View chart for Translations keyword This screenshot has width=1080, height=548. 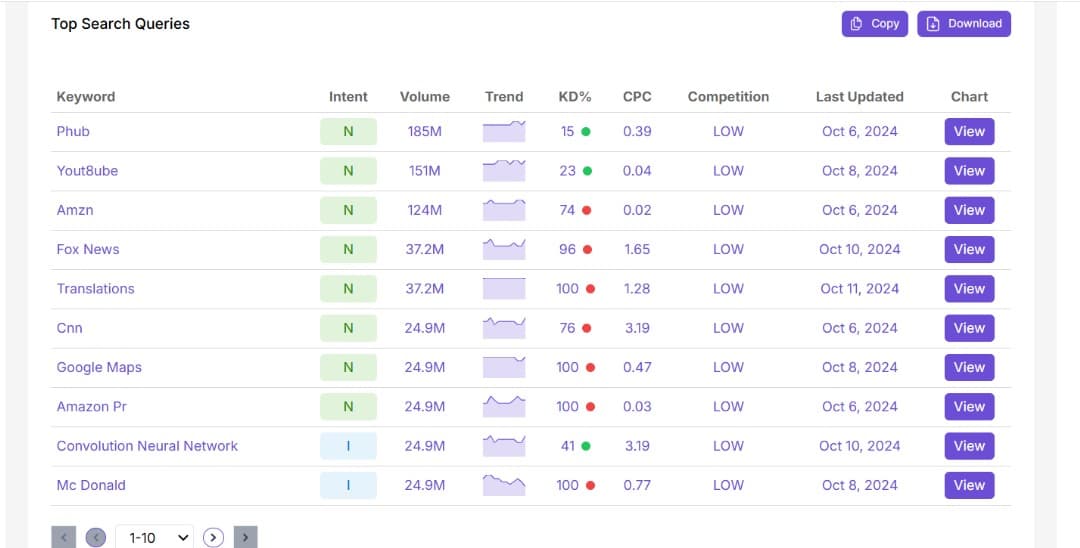[969, 289]
